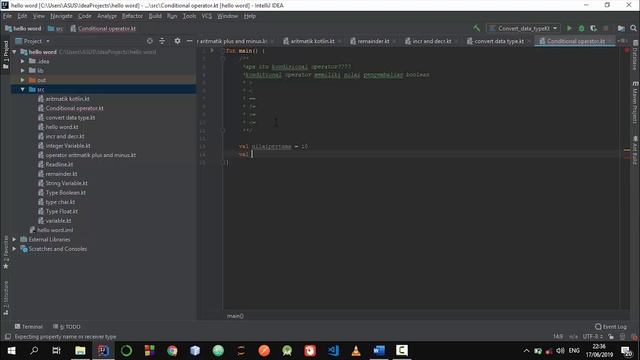Run the program with green play icon
Image resolution: width=640 pixels, height=360 pixels.
pyautogui.click(x=569, y=28)
